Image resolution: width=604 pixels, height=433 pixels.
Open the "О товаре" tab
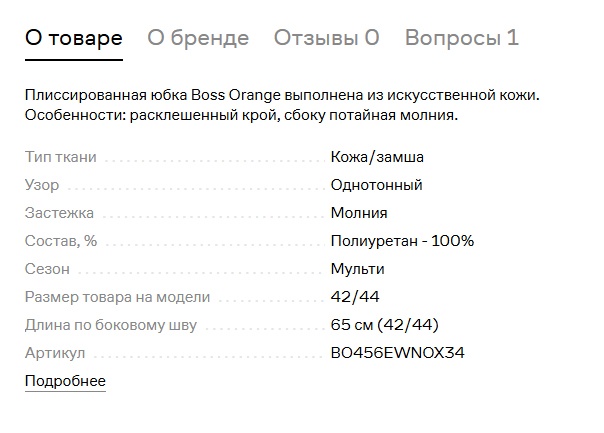73,39
